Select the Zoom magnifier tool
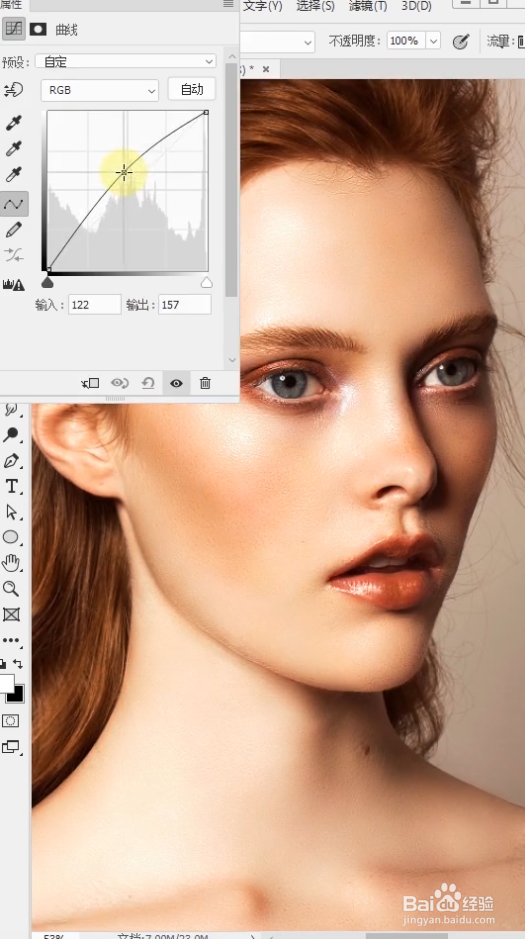Image resolution: width=525 pixels, height=939 pixels. (x=11, y=589)
